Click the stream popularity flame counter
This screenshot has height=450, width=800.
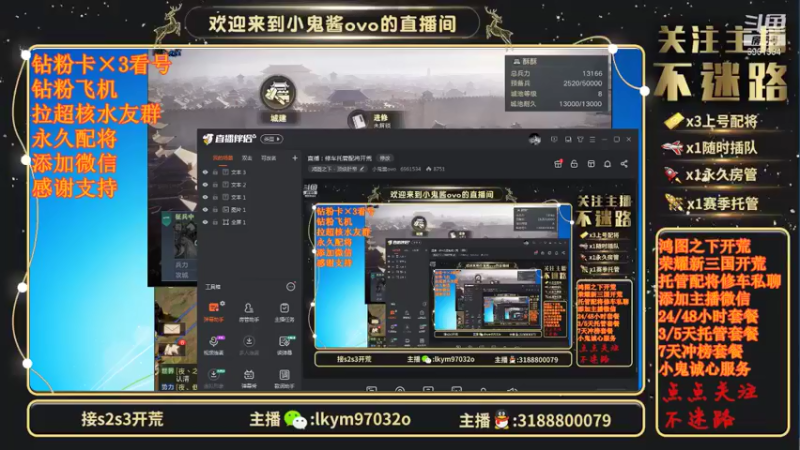pos(435,169)
